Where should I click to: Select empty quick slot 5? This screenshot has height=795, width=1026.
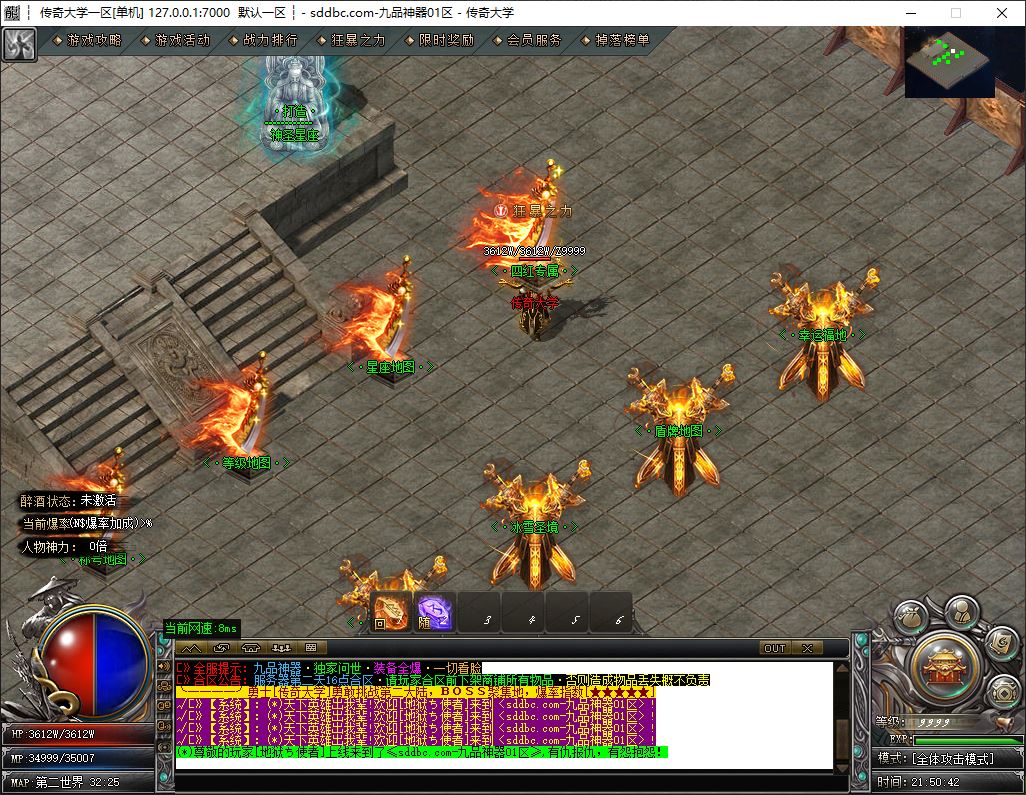tap(566, 614)
